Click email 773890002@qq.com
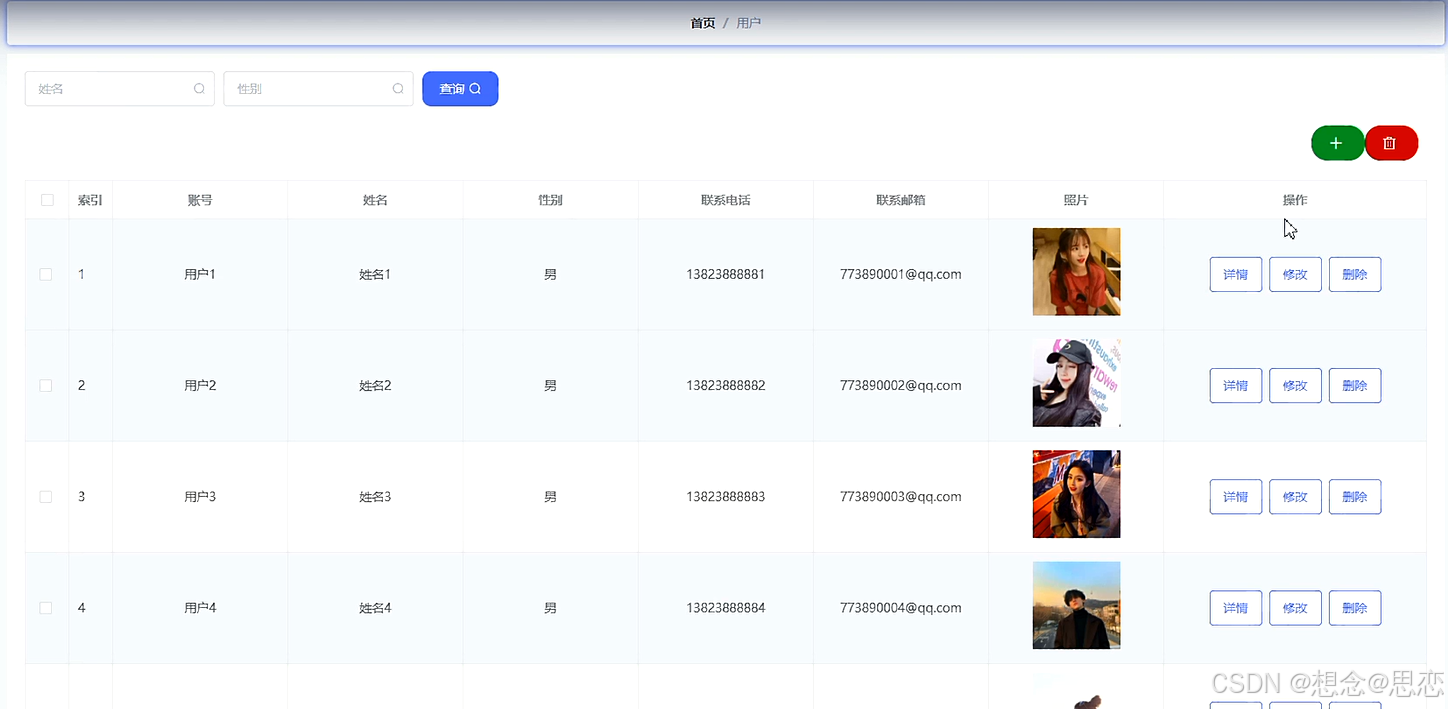Viewport: 1448px width, 709px height. point(901,385)
